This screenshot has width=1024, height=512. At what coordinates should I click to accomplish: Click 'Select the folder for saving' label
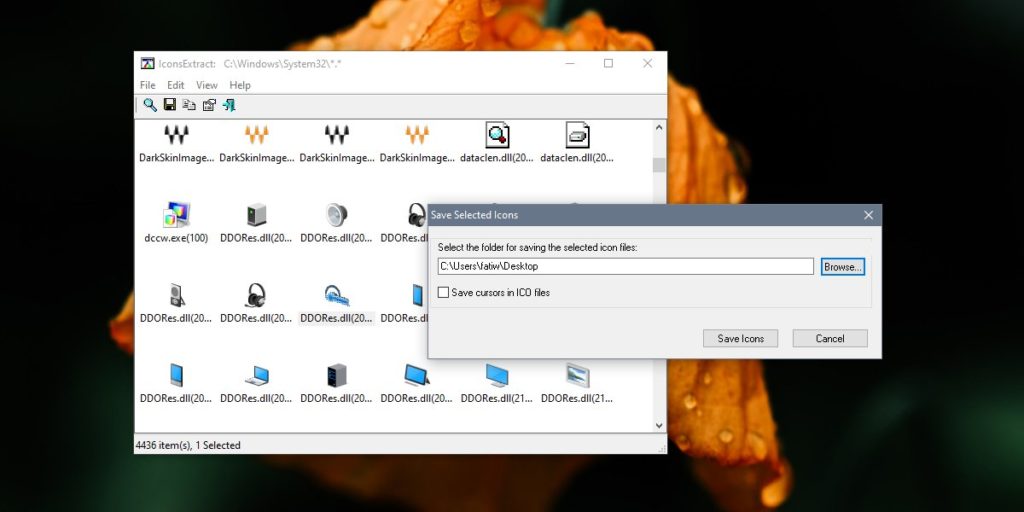click(x=537, y=248)
